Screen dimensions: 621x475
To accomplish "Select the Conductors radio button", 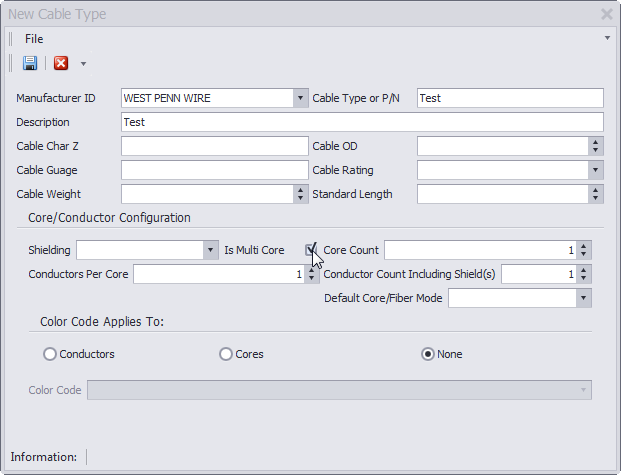I will (x=50, y=354).
